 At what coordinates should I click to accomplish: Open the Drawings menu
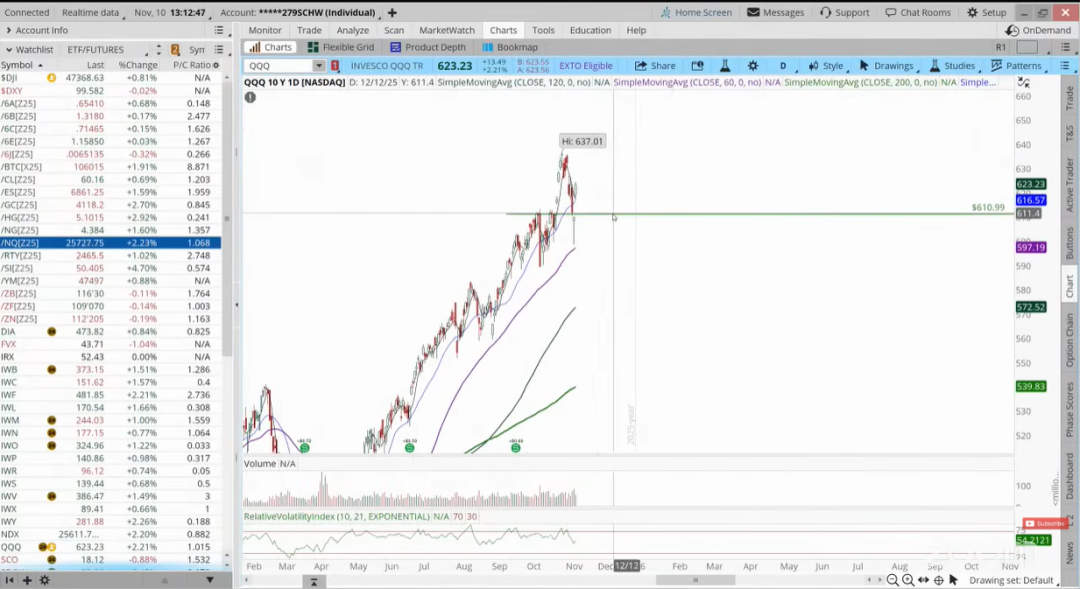coord(887,65)
